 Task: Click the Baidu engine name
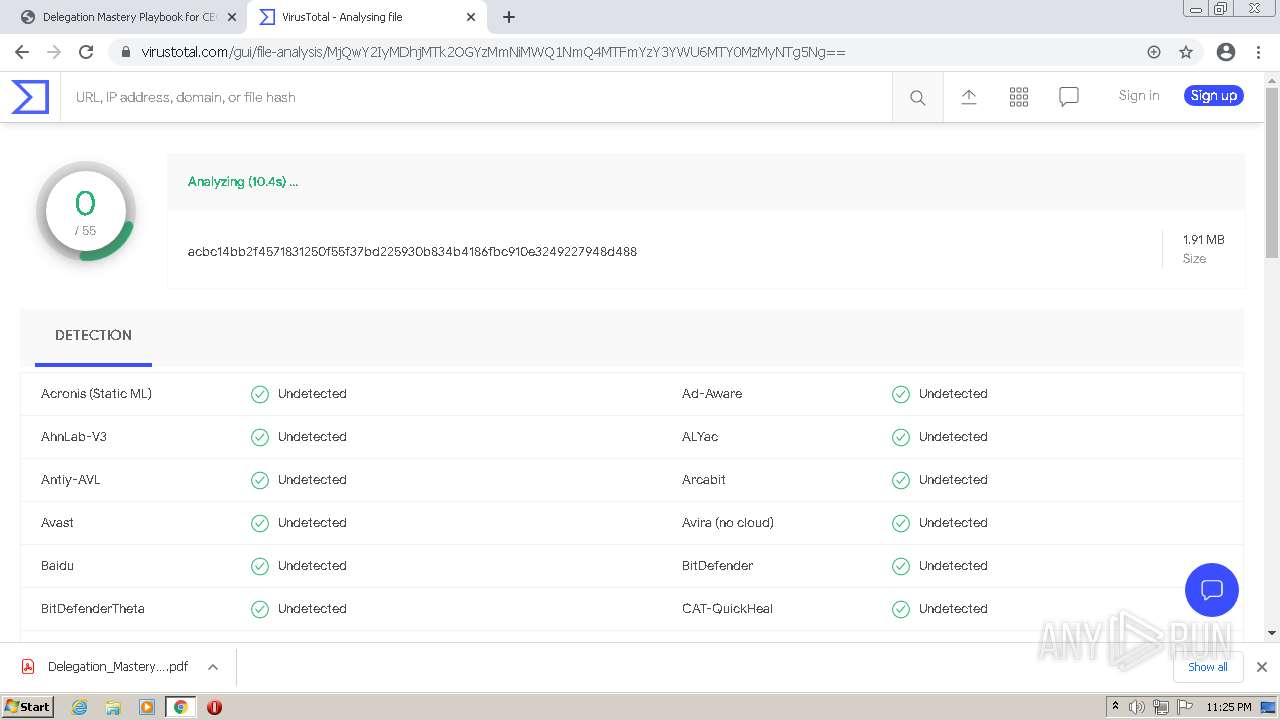(x=57, y=566)
